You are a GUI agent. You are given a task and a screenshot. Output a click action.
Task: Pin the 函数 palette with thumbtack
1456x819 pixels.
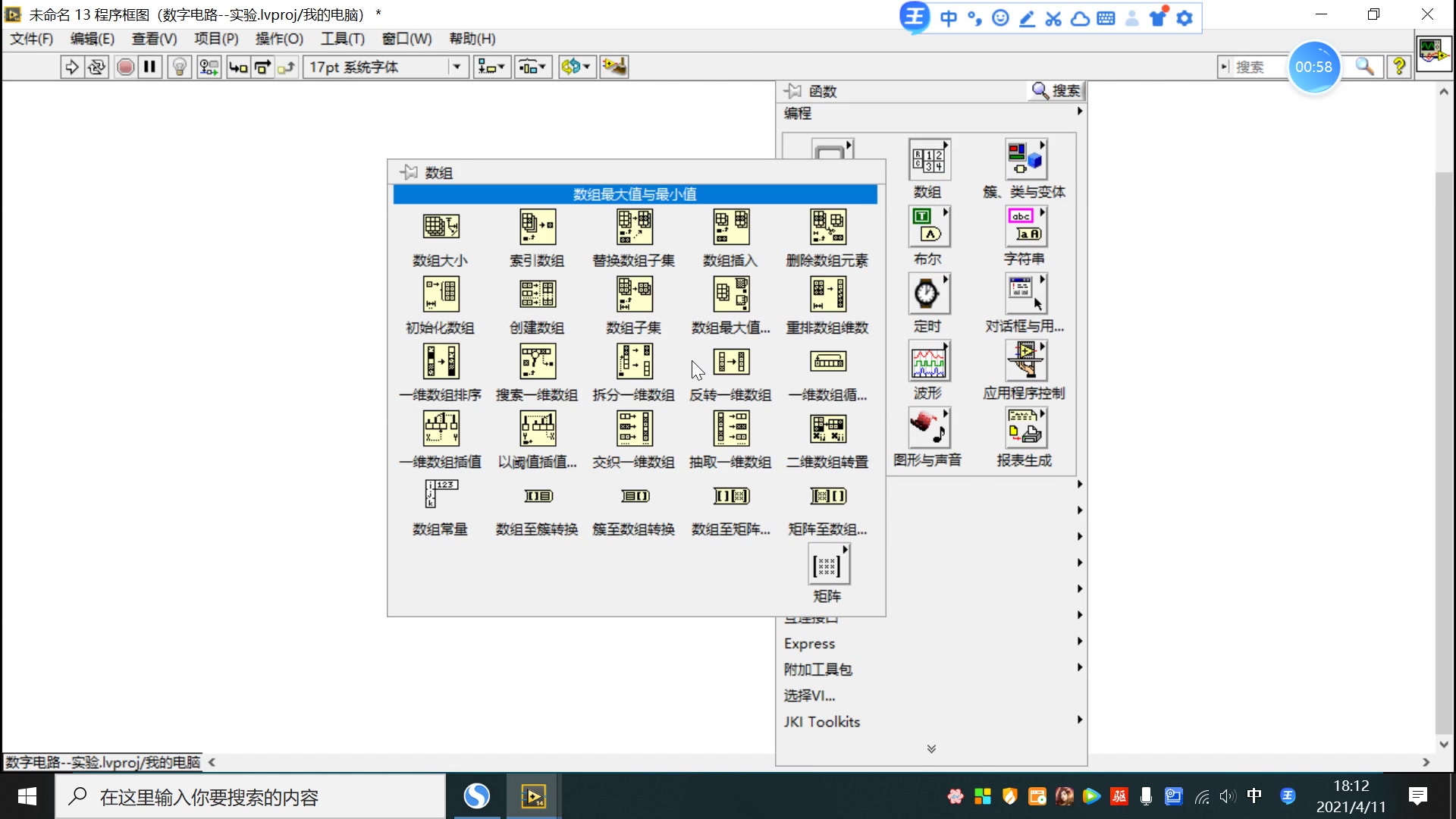793,91
